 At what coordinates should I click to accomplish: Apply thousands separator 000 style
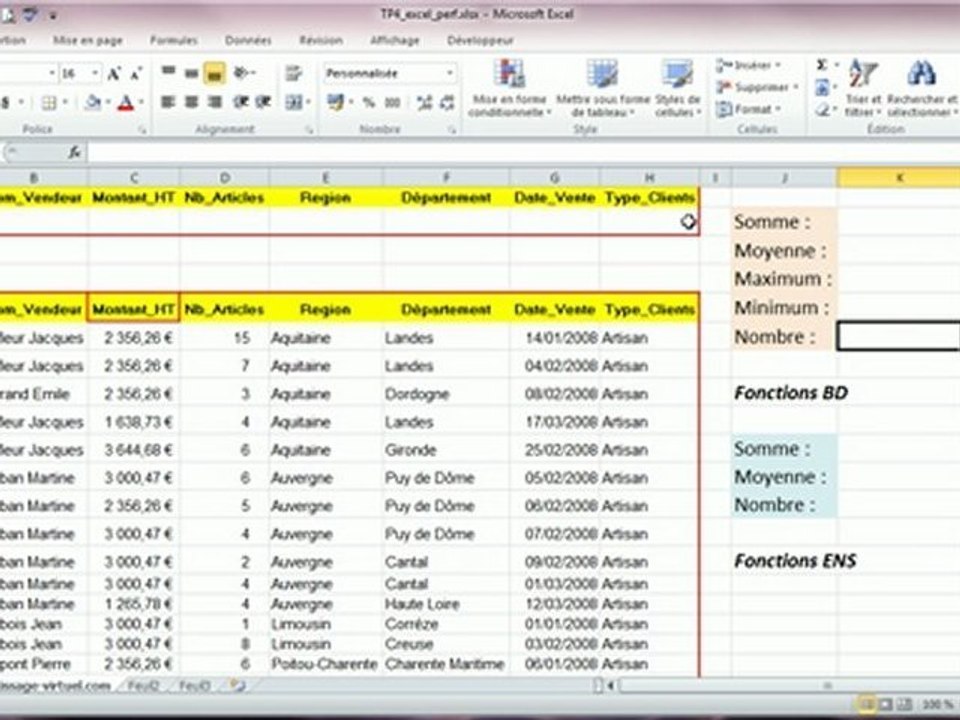pyautogui.click(x=392, y=103)
